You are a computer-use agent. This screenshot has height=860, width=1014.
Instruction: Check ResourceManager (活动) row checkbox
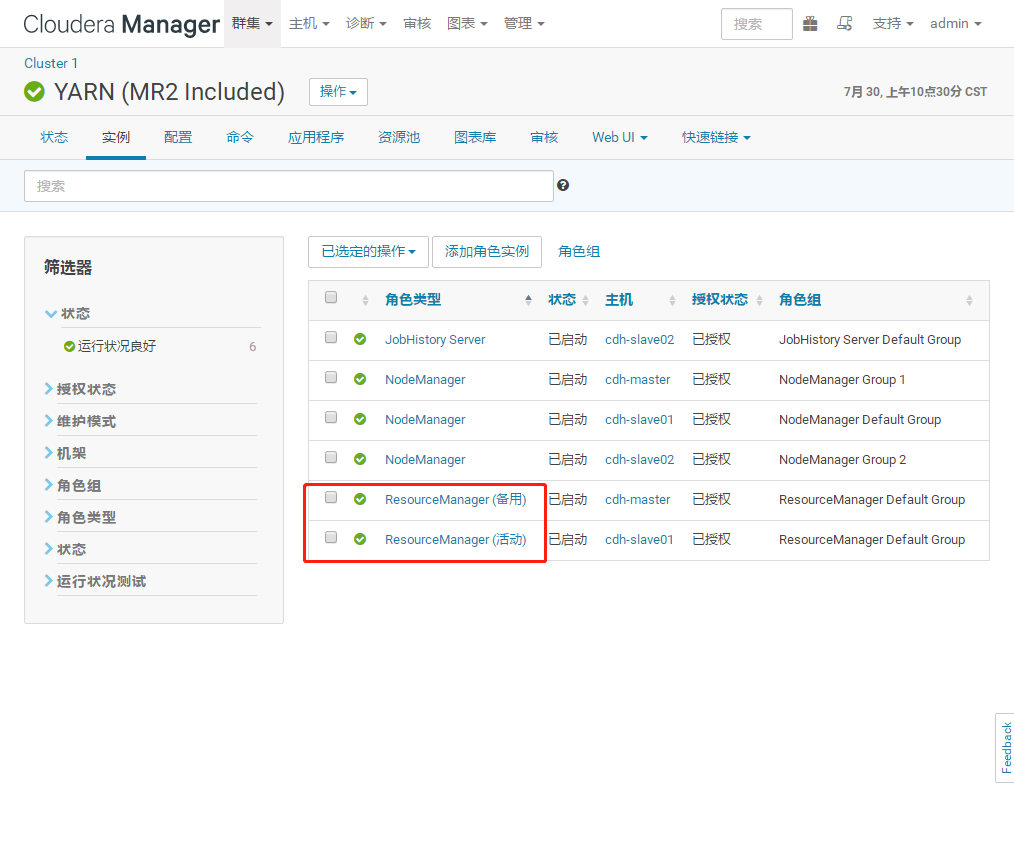pyautogui.click(x=331, y=538)
